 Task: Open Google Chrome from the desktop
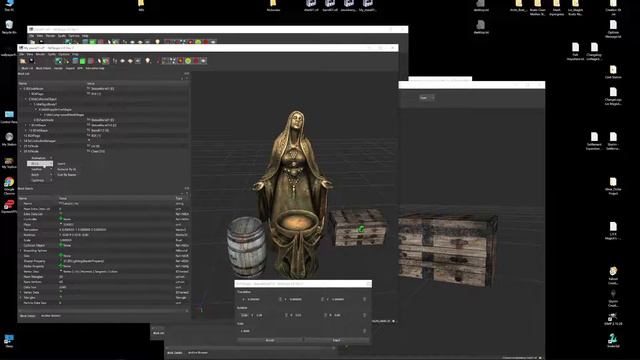pyautogui.click(x=9, y=184)
